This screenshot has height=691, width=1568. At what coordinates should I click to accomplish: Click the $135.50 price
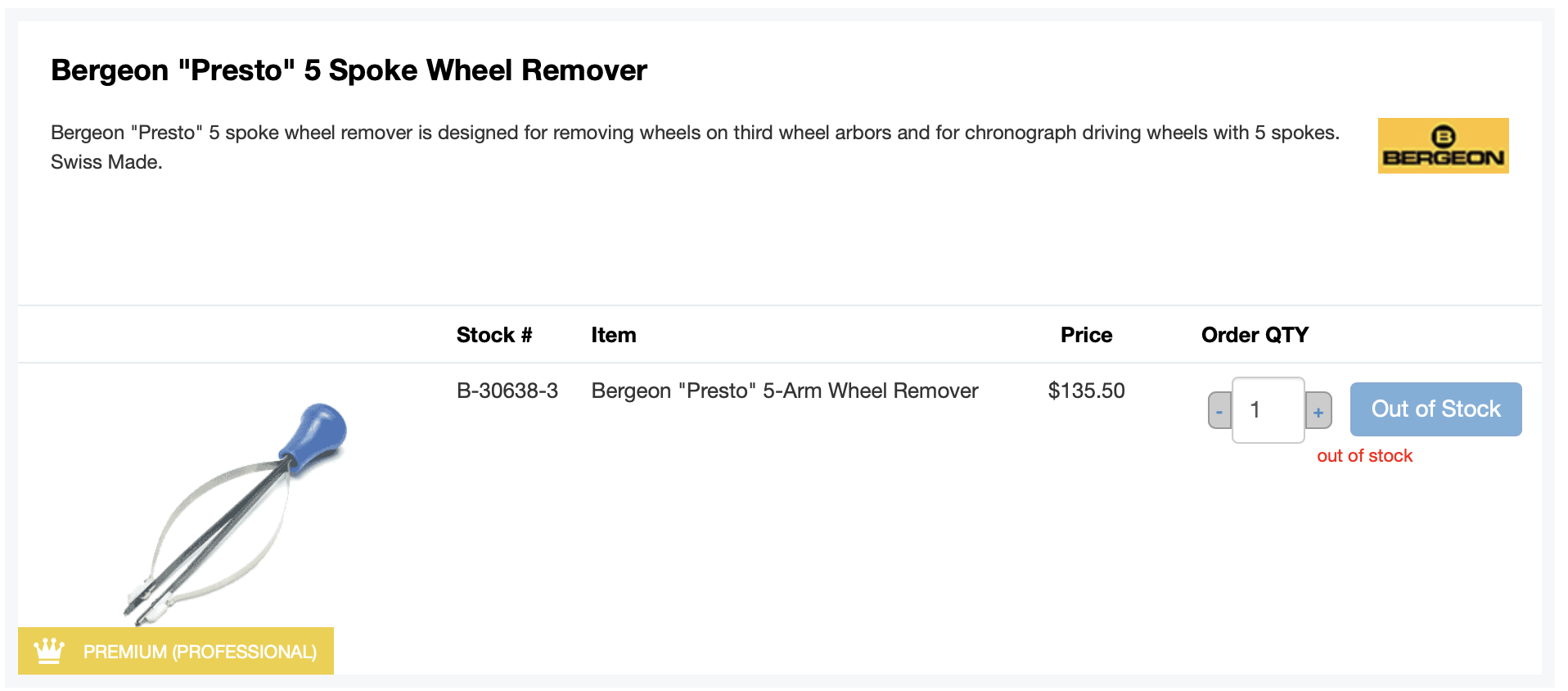pyautogui.click(x=1086, y=391)
